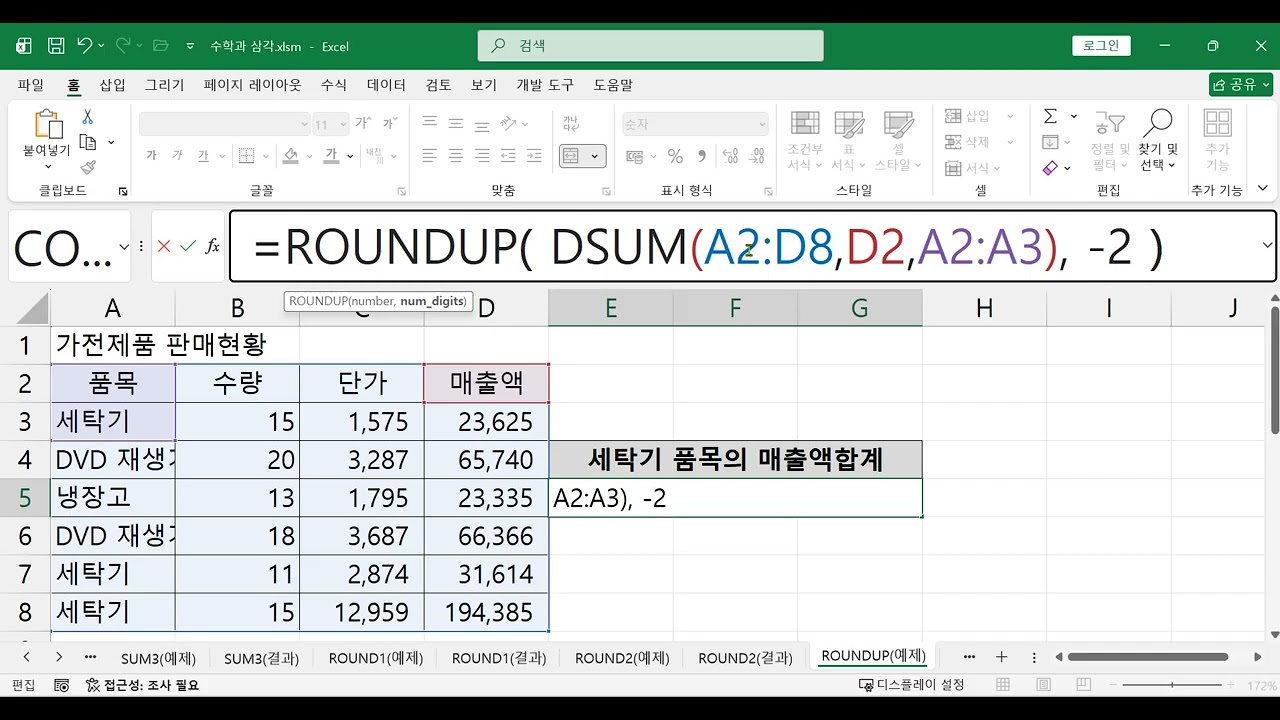Switch to the Formulas (수식) ribbon tab
The height and width of the screenshot is (720, 1280).
pyautogui.click(x=333, y=85)
